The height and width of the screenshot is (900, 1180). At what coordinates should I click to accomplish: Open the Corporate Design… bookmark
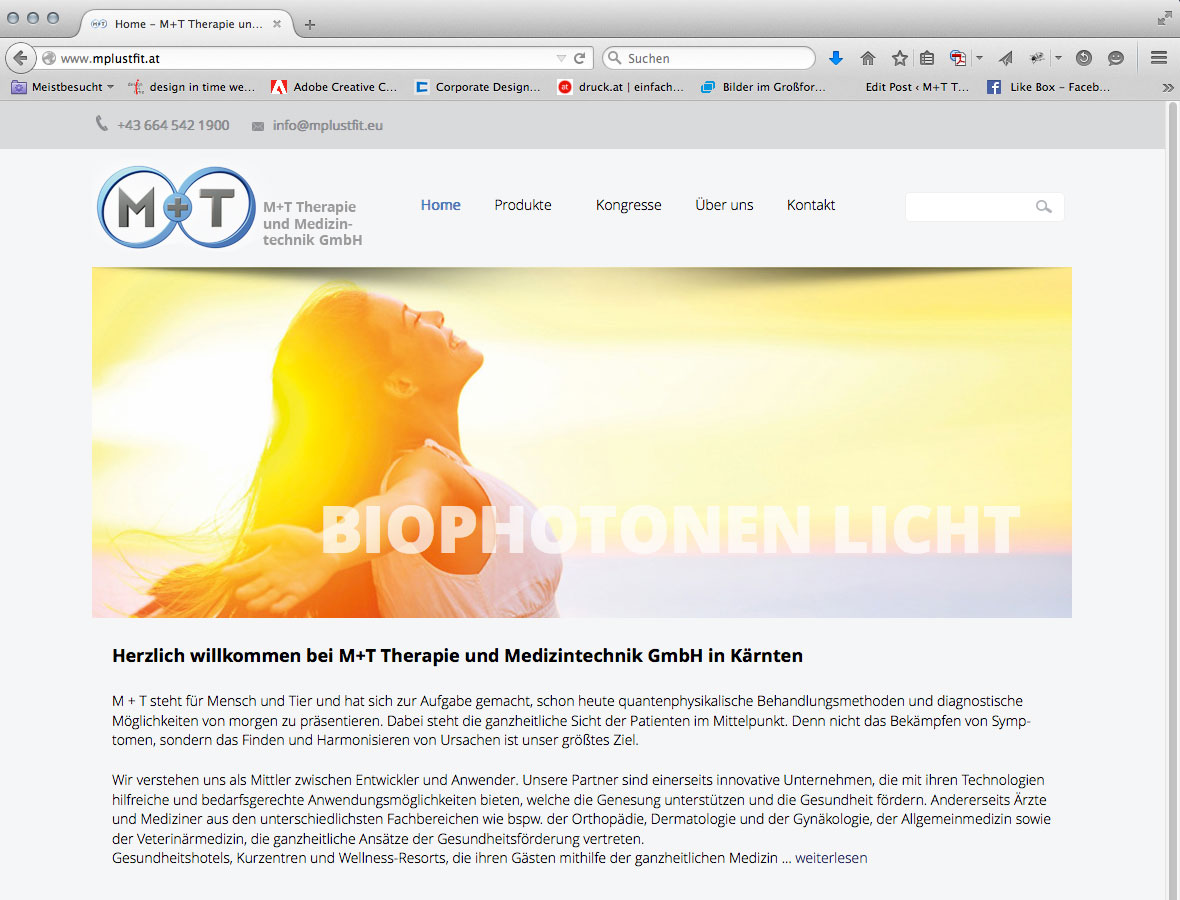point(478,87)
